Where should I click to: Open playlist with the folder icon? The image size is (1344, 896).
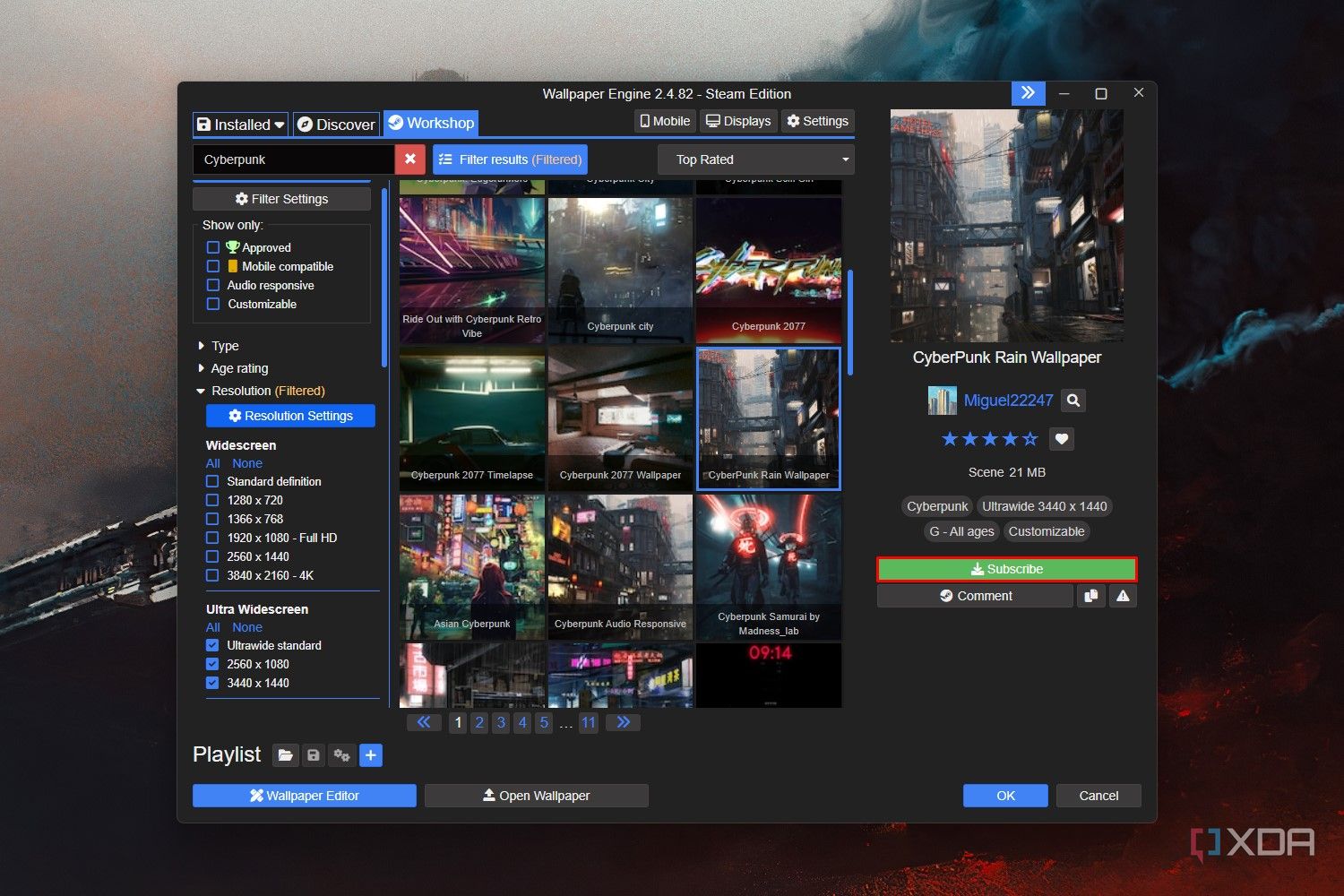coord(285,755)
